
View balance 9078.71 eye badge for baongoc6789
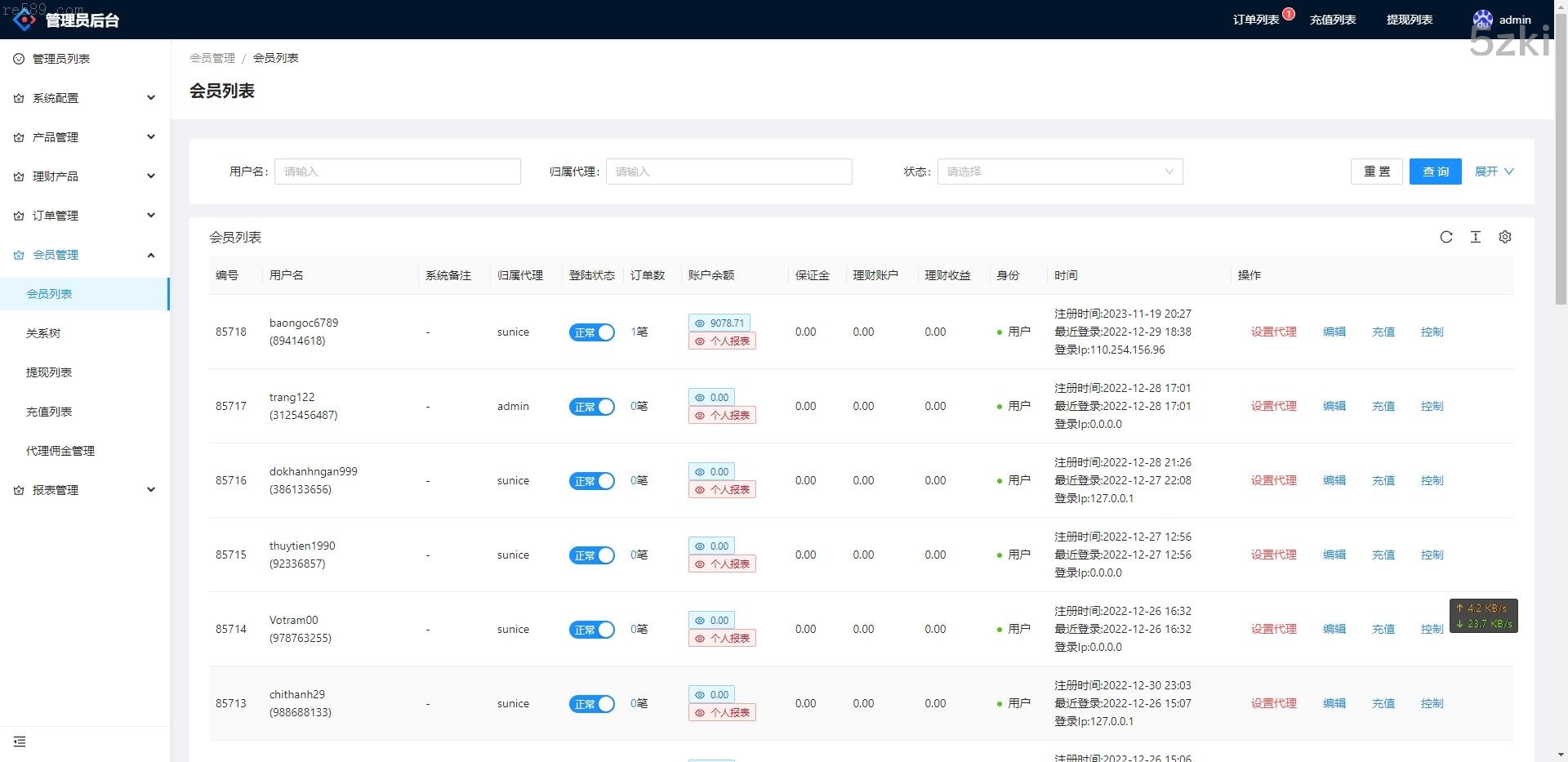pos(719,323)
